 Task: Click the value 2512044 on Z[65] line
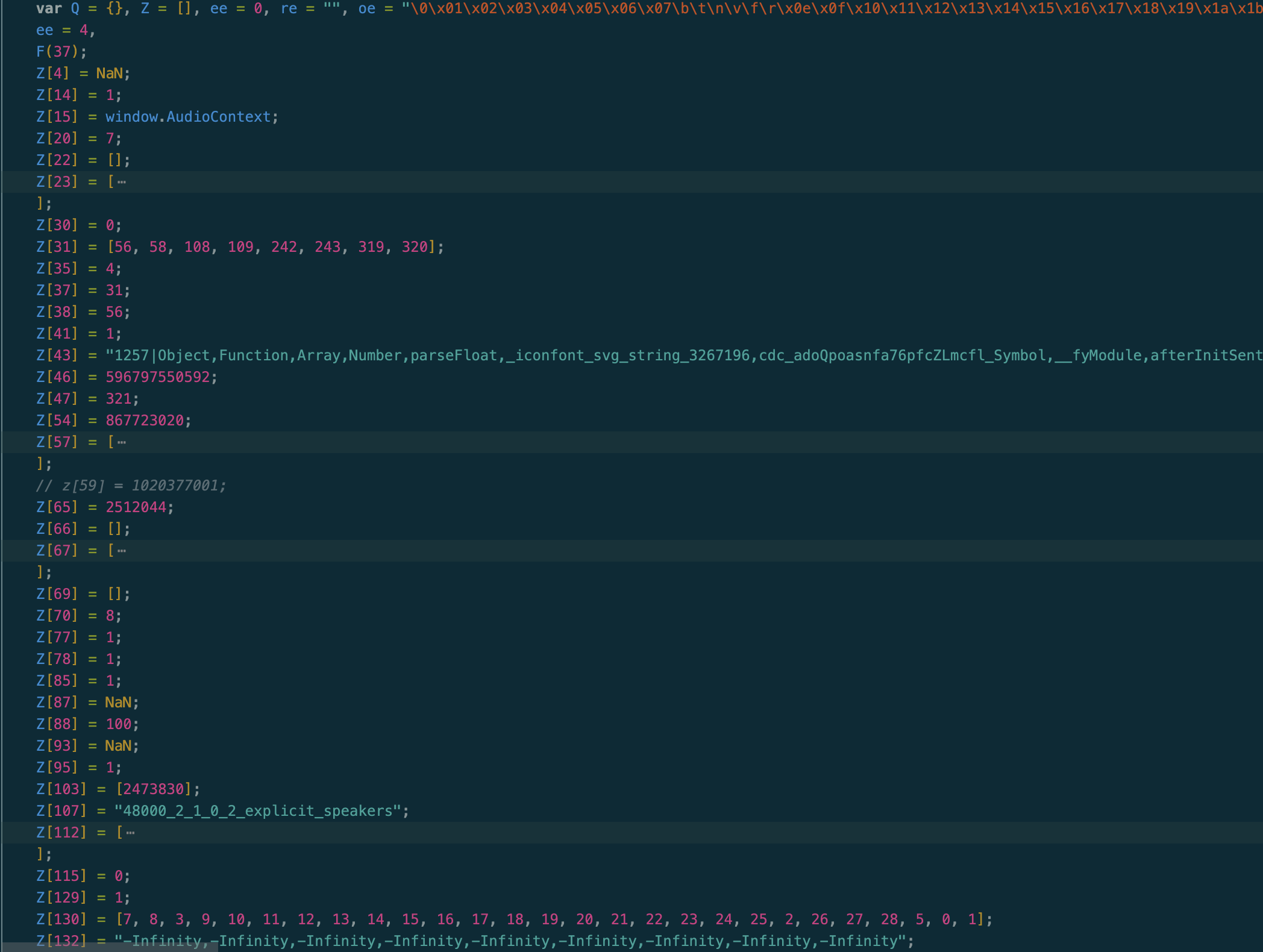[136, 507]
